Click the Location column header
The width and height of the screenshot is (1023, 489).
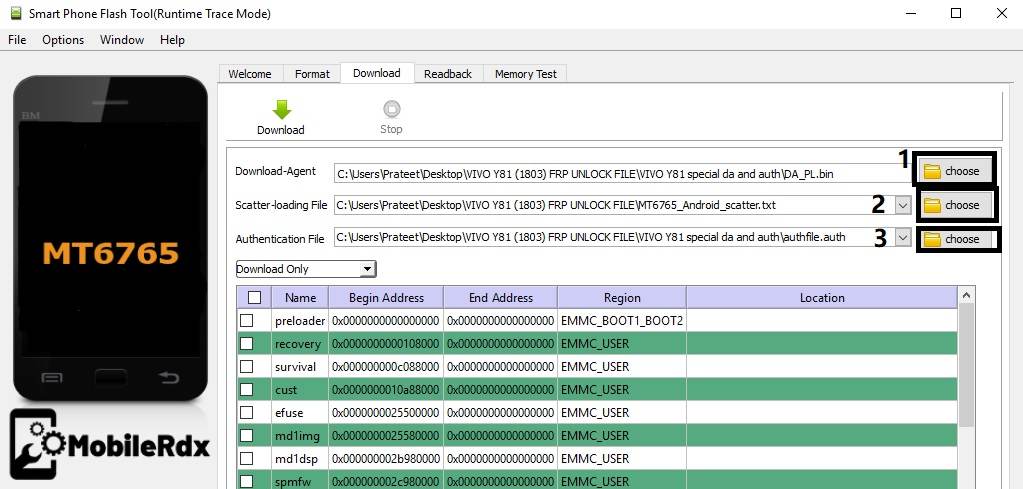822,298
